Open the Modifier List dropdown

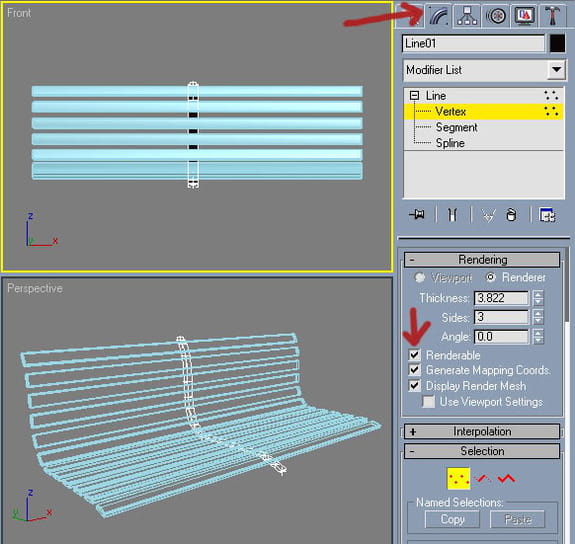(x=556, y=70)
